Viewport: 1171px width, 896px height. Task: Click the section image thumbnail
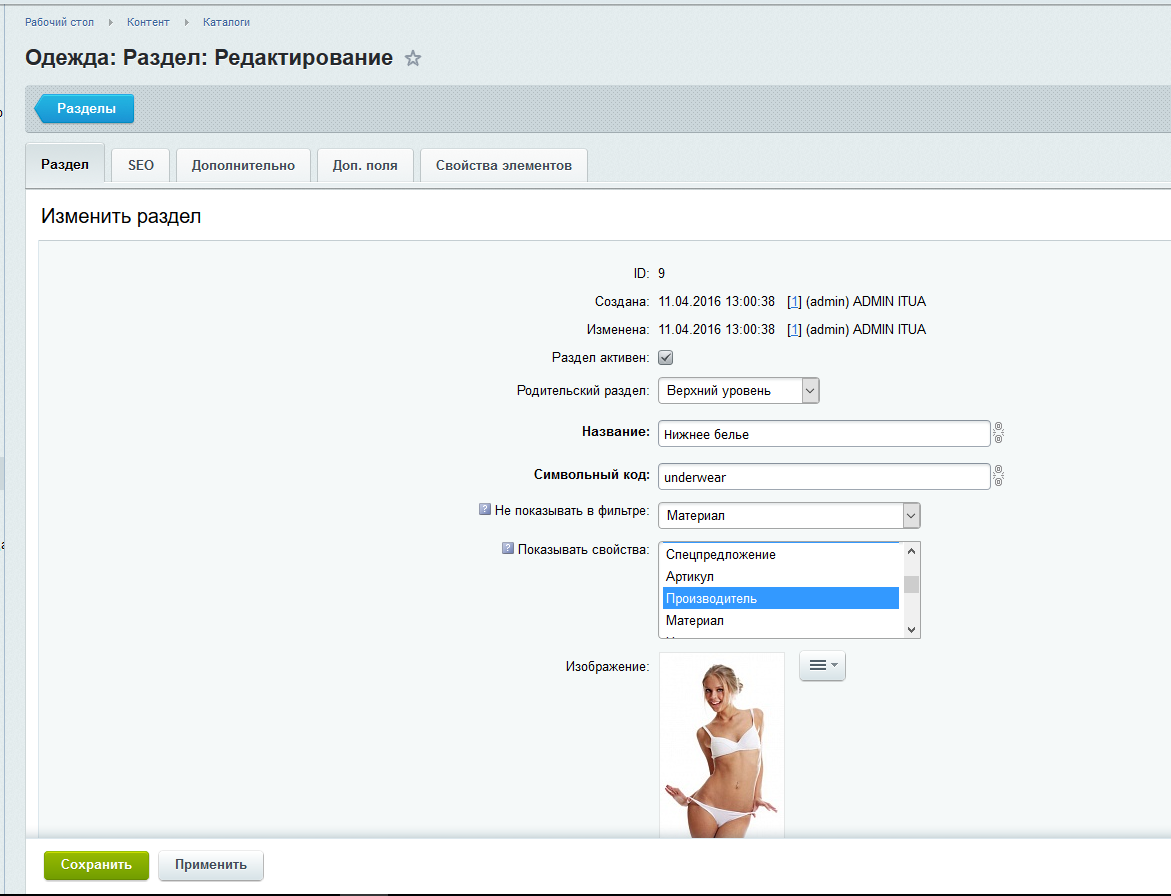(721, 745)
